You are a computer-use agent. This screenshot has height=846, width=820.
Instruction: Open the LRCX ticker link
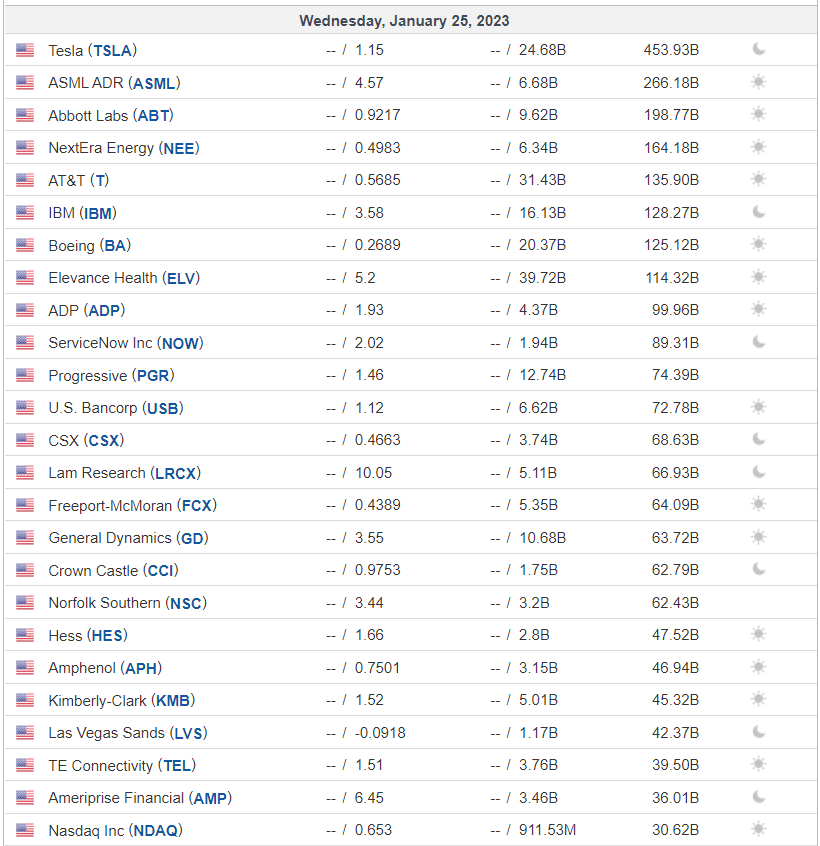click(175, 473)
